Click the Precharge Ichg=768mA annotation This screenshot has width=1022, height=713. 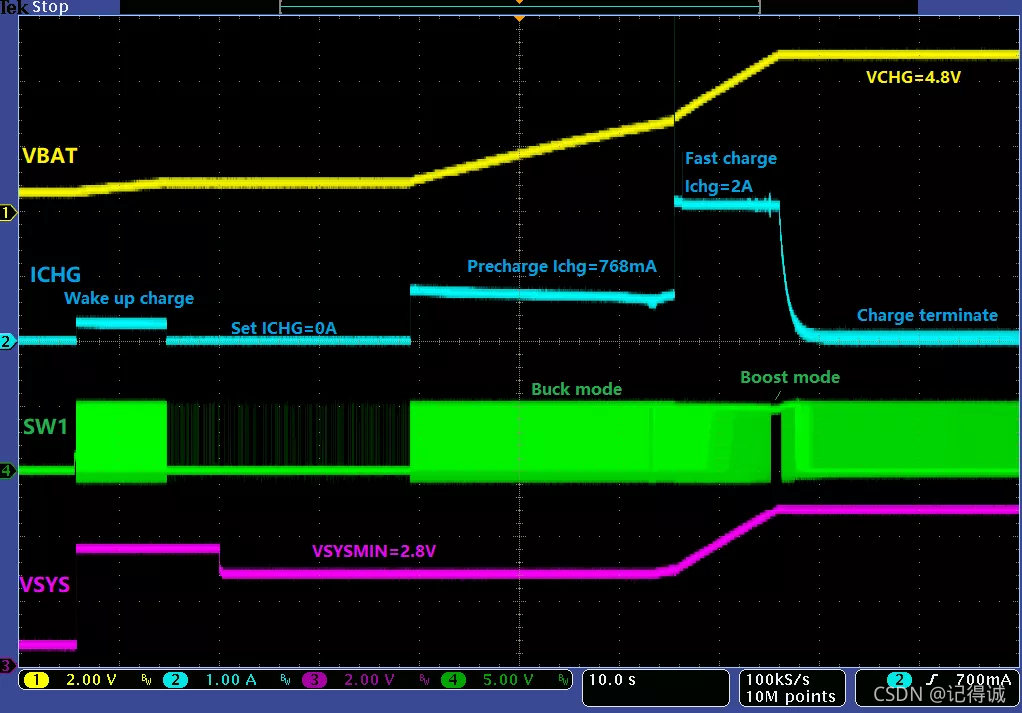tap(562, 267)
